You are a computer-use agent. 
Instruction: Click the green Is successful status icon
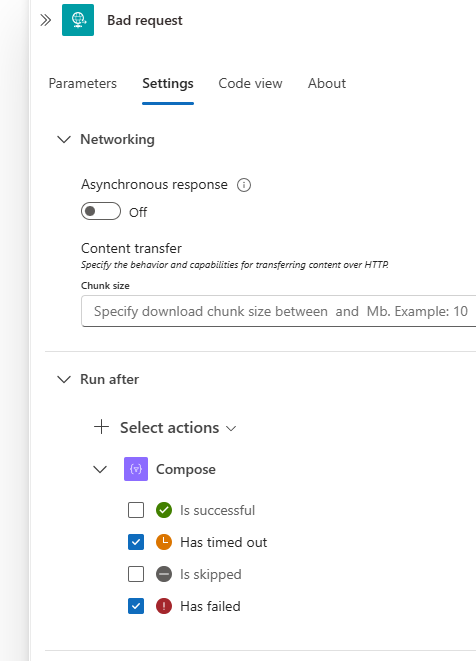pos(164,510)
